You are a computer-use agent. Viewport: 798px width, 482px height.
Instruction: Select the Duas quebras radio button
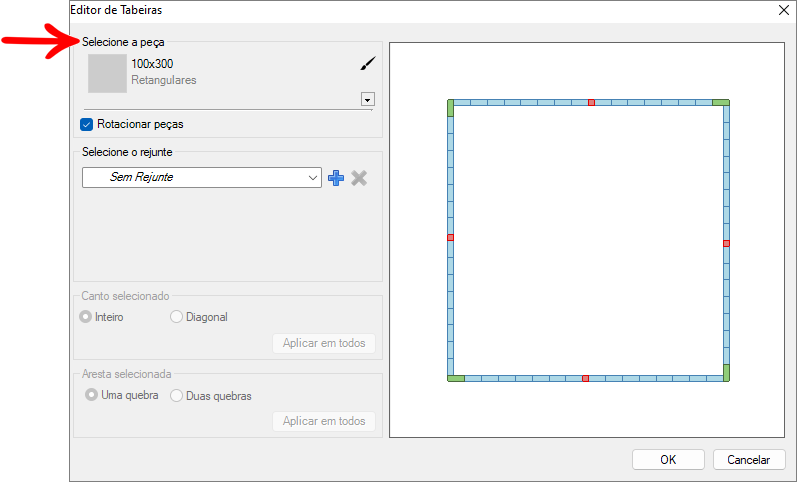point(177,395)
